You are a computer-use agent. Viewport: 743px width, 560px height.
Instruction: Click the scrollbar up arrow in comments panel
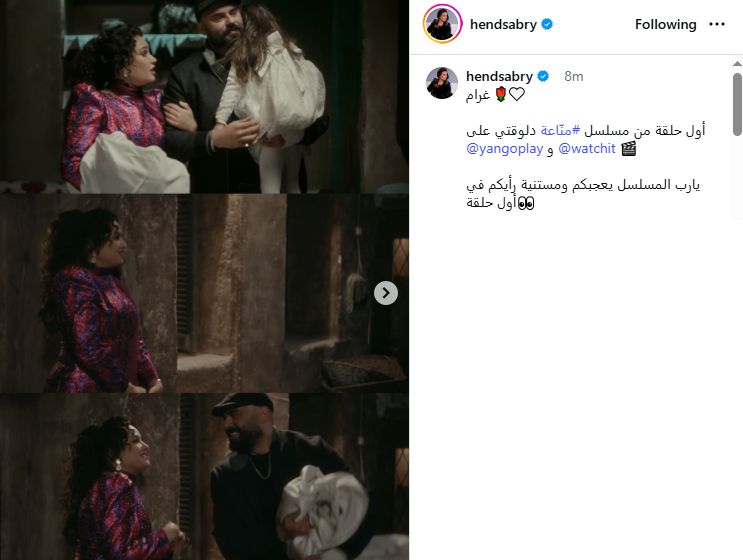[737, 63]
